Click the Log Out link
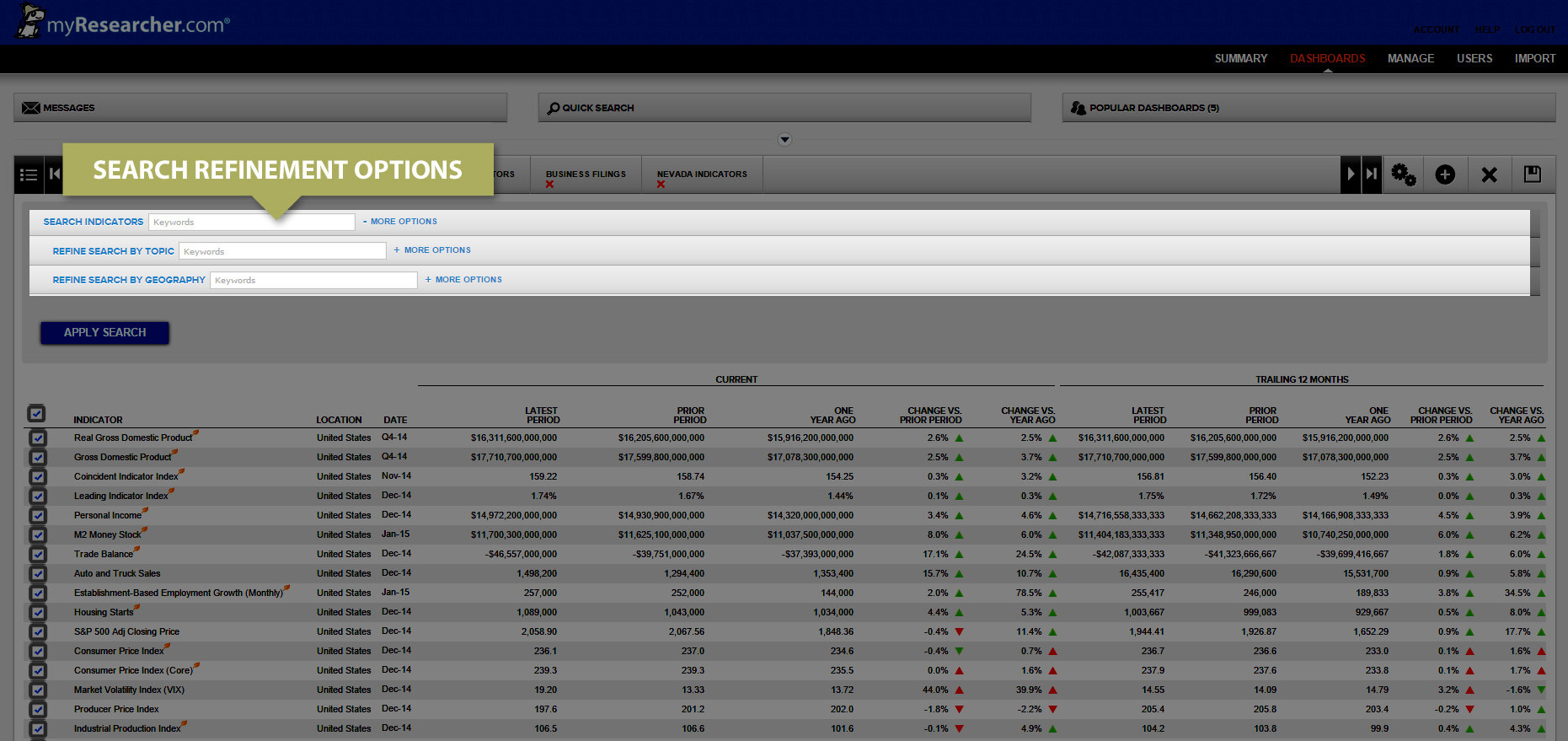 point(1535,30)
